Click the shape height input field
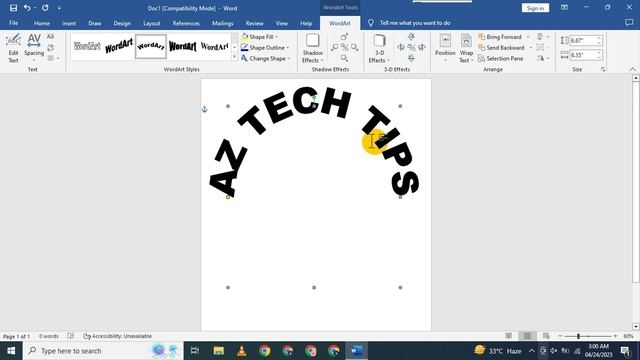The height and width of the screenshot is (360, 640). point(583,40)
